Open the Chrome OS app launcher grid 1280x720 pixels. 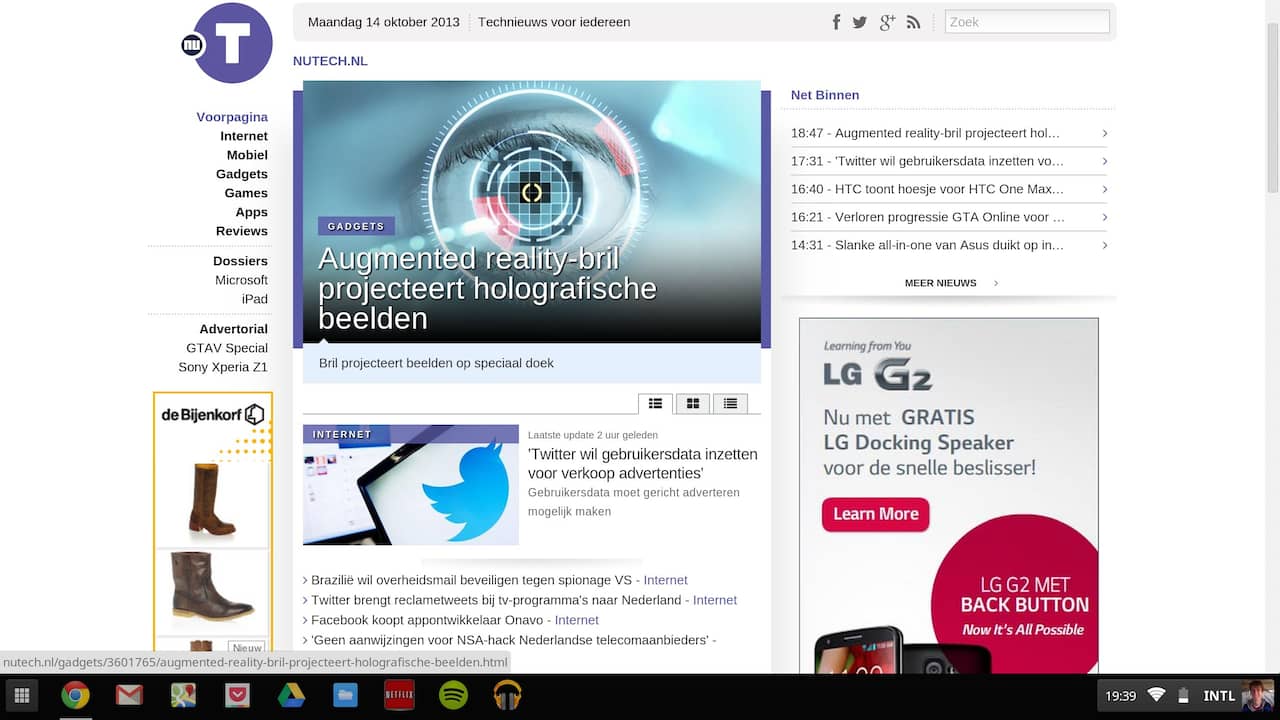[x=21, y=695]
